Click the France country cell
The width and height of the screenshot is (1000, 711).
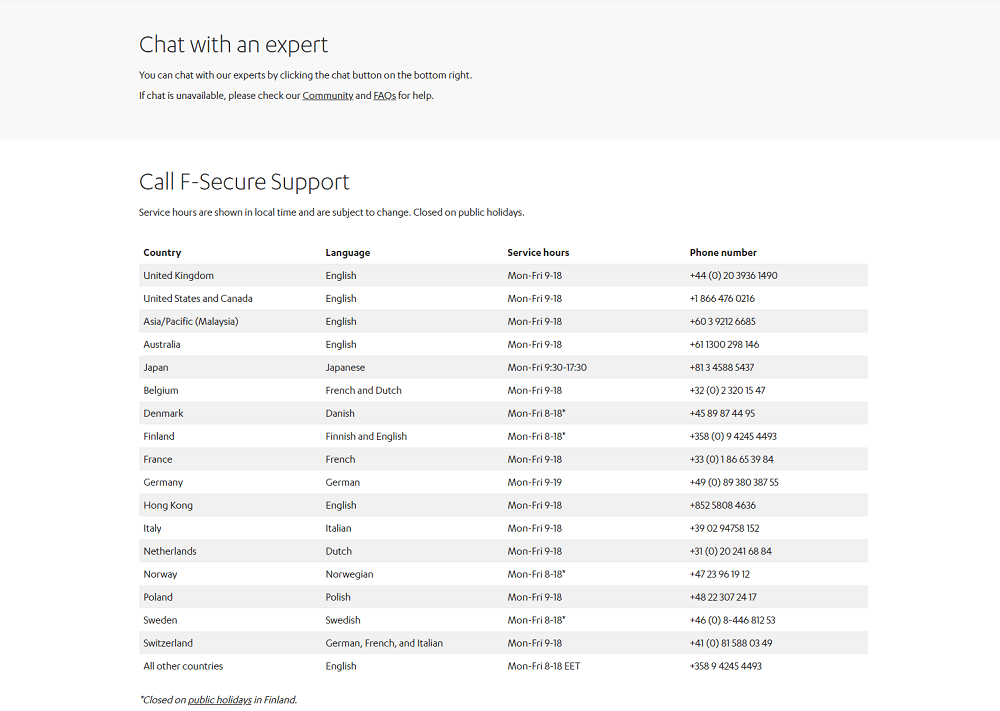pyautogui.click(x=158, y=459)
